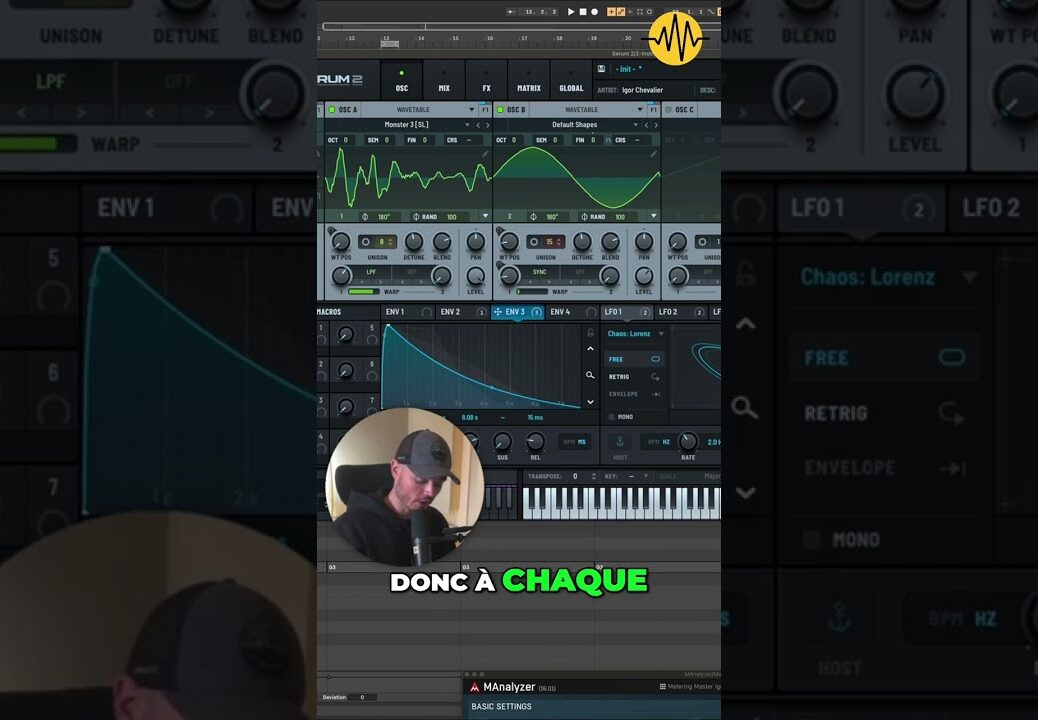Select the ENV 2 tab

(463, 312)
